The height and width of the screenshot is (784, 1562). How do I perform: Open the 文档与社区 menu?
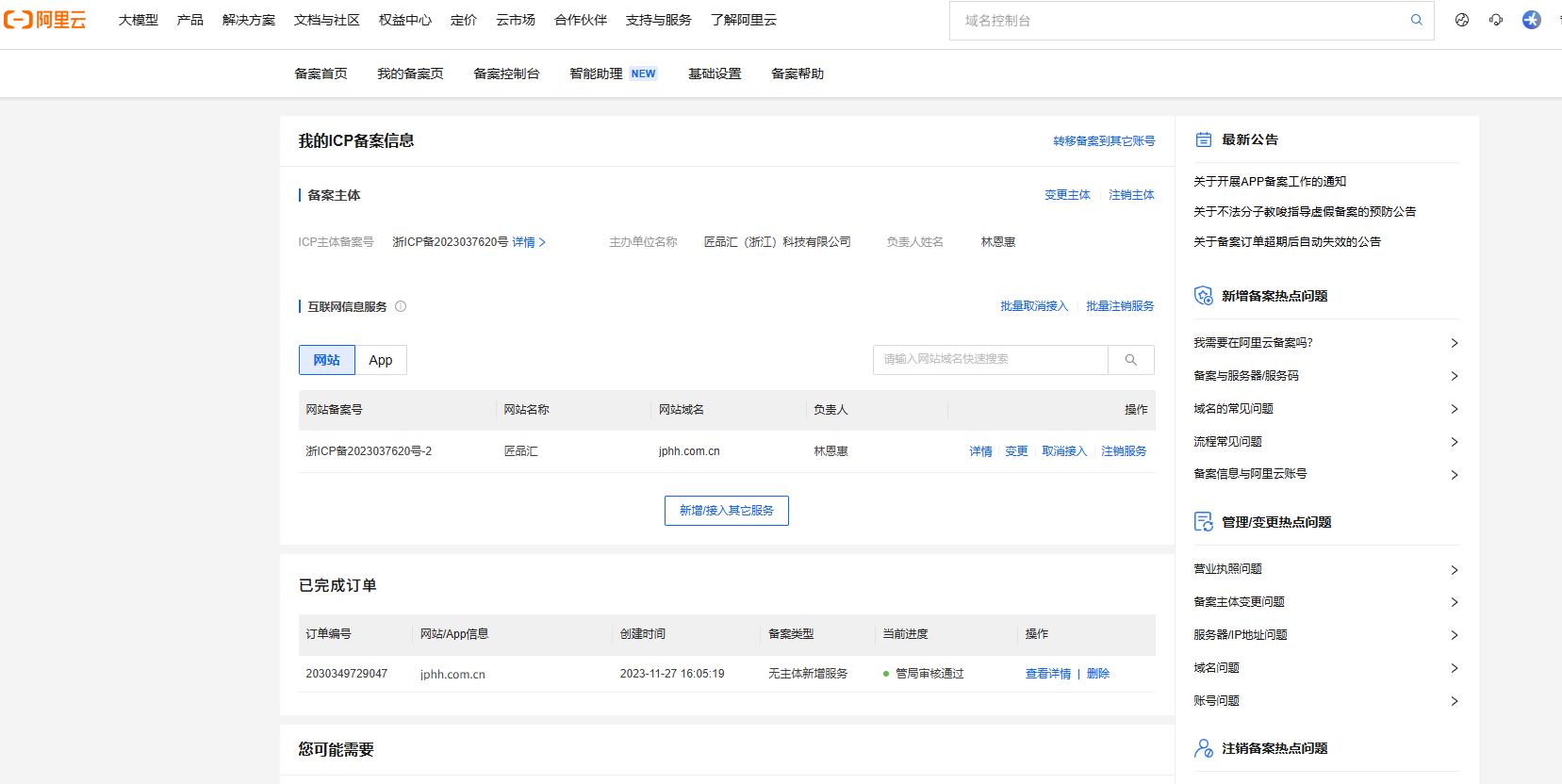point(327,20)
